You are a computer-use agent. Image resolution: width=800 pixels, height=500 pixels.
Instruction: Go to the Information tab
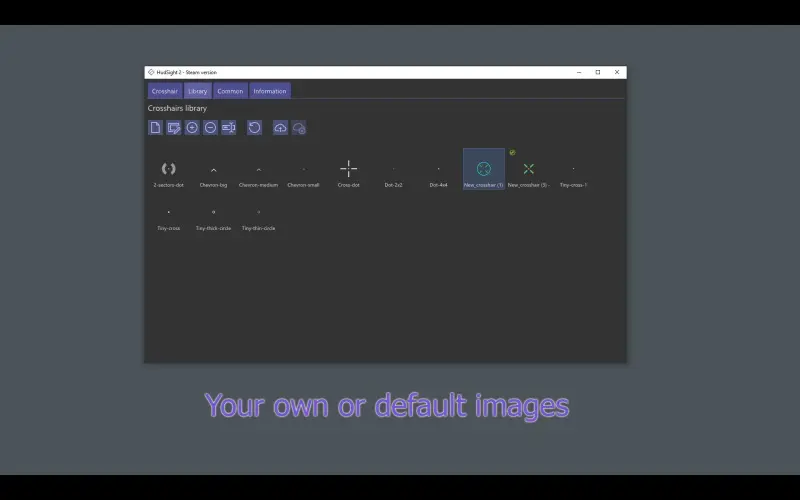pyautogui.click(x=270, y=91)
